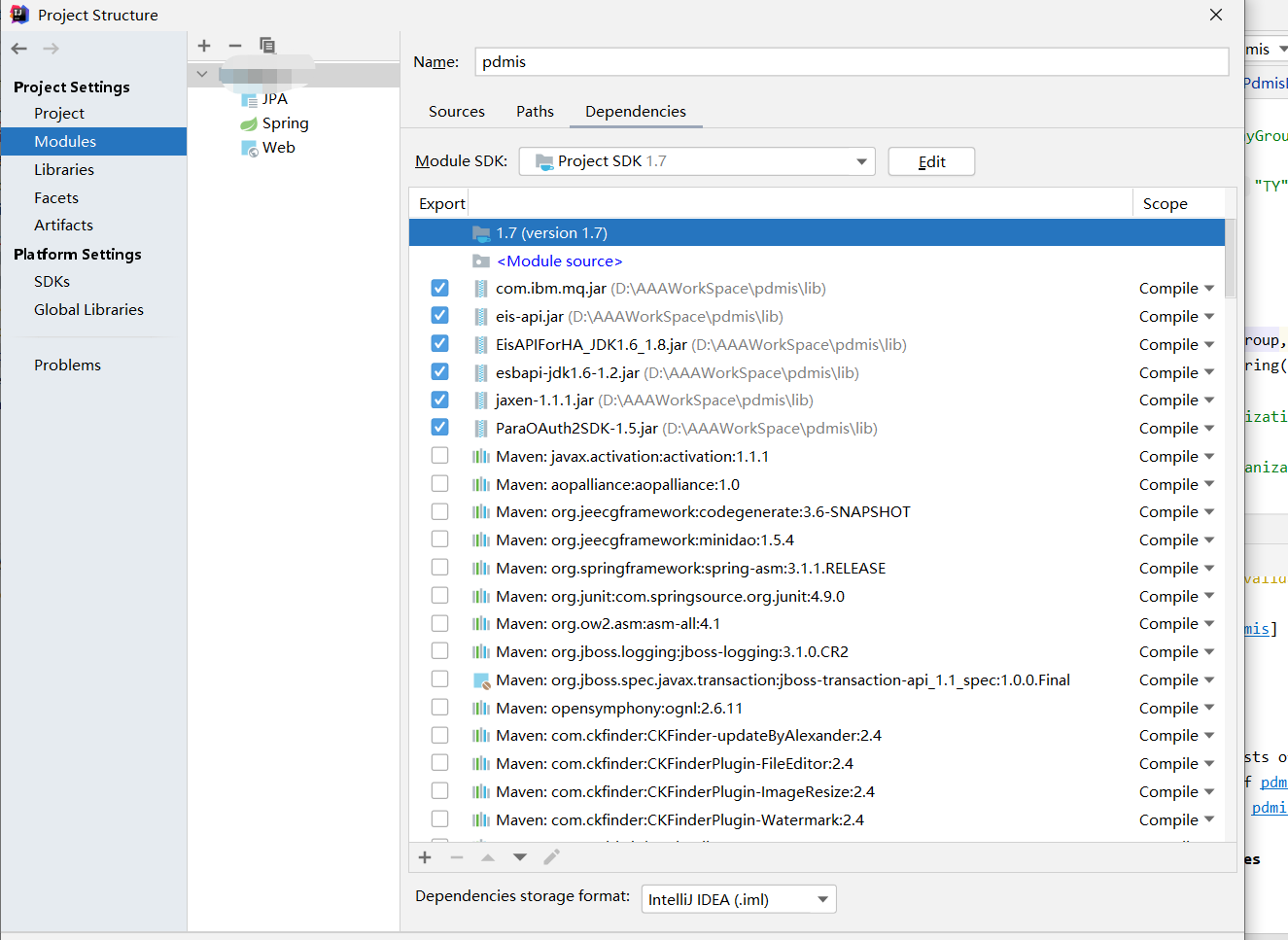Open SDKs under Platform Settings
The image size is (1288, 940).
(x=52, y=282)
